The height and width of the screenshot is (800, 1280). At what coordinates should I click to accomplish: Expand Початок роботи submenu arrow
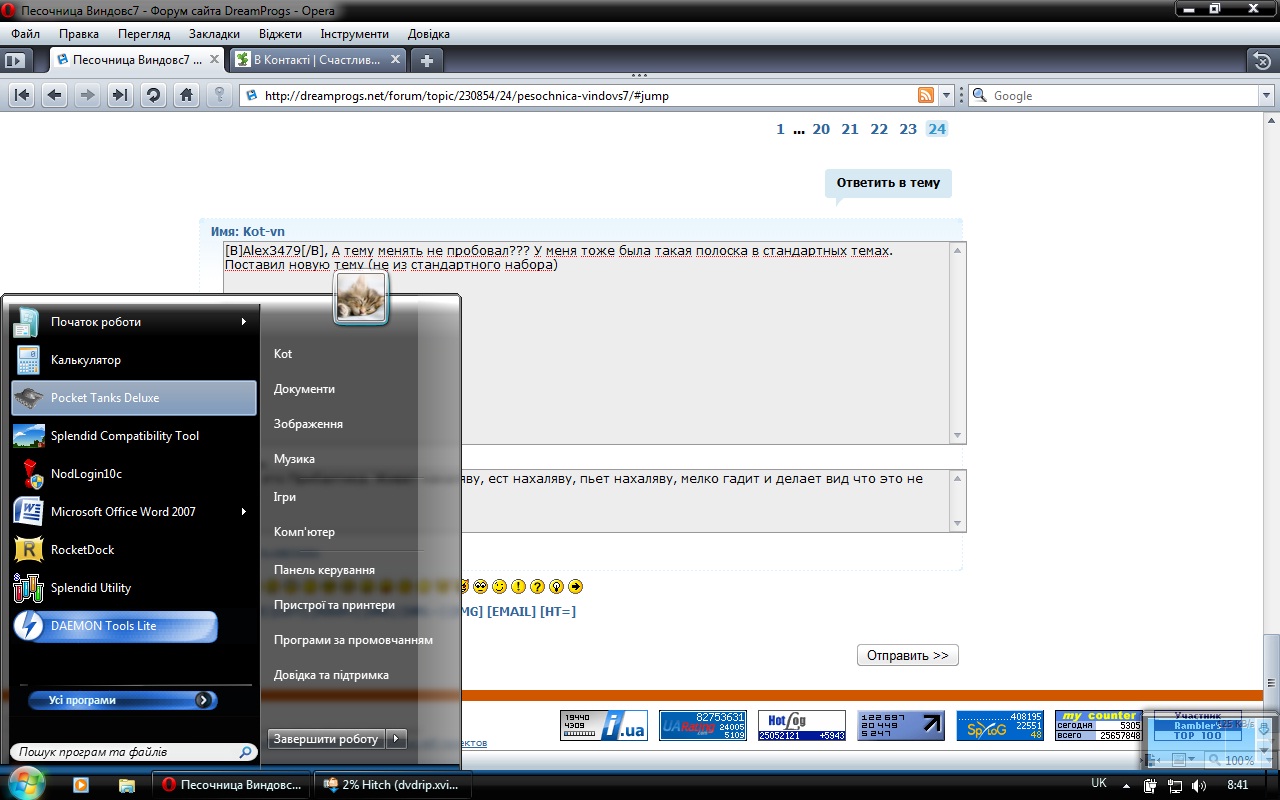pos(243,322)
